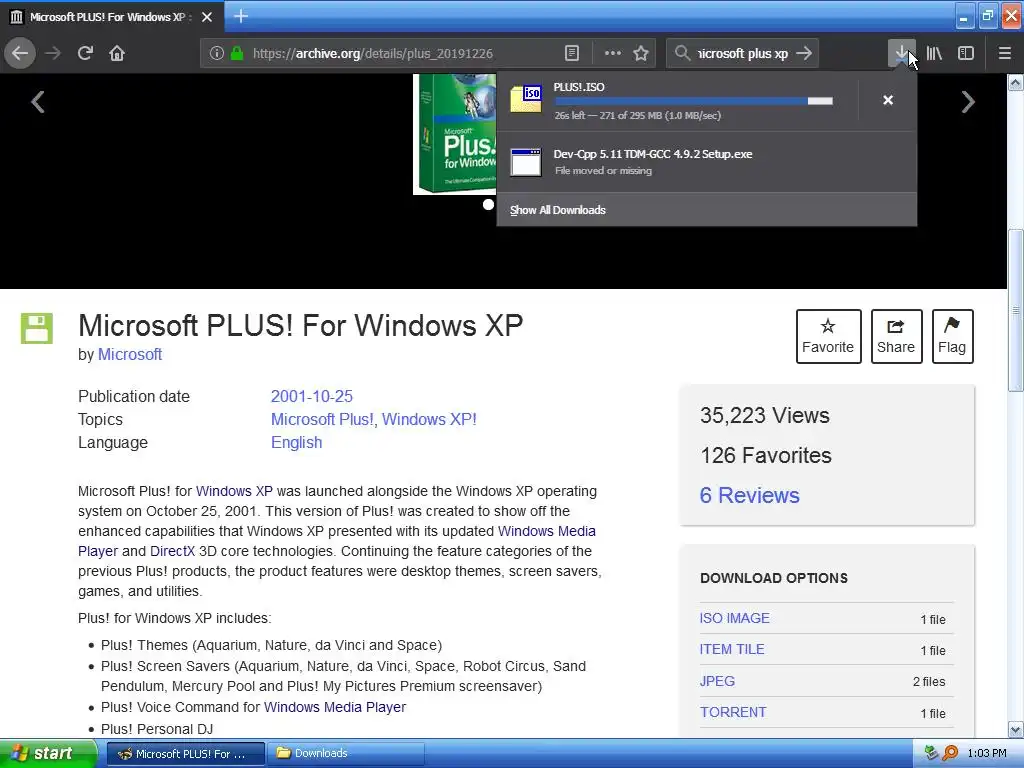Click the Plus! box art thumbnail
The image size is (1024, 768).
click(x=455, y=133)
